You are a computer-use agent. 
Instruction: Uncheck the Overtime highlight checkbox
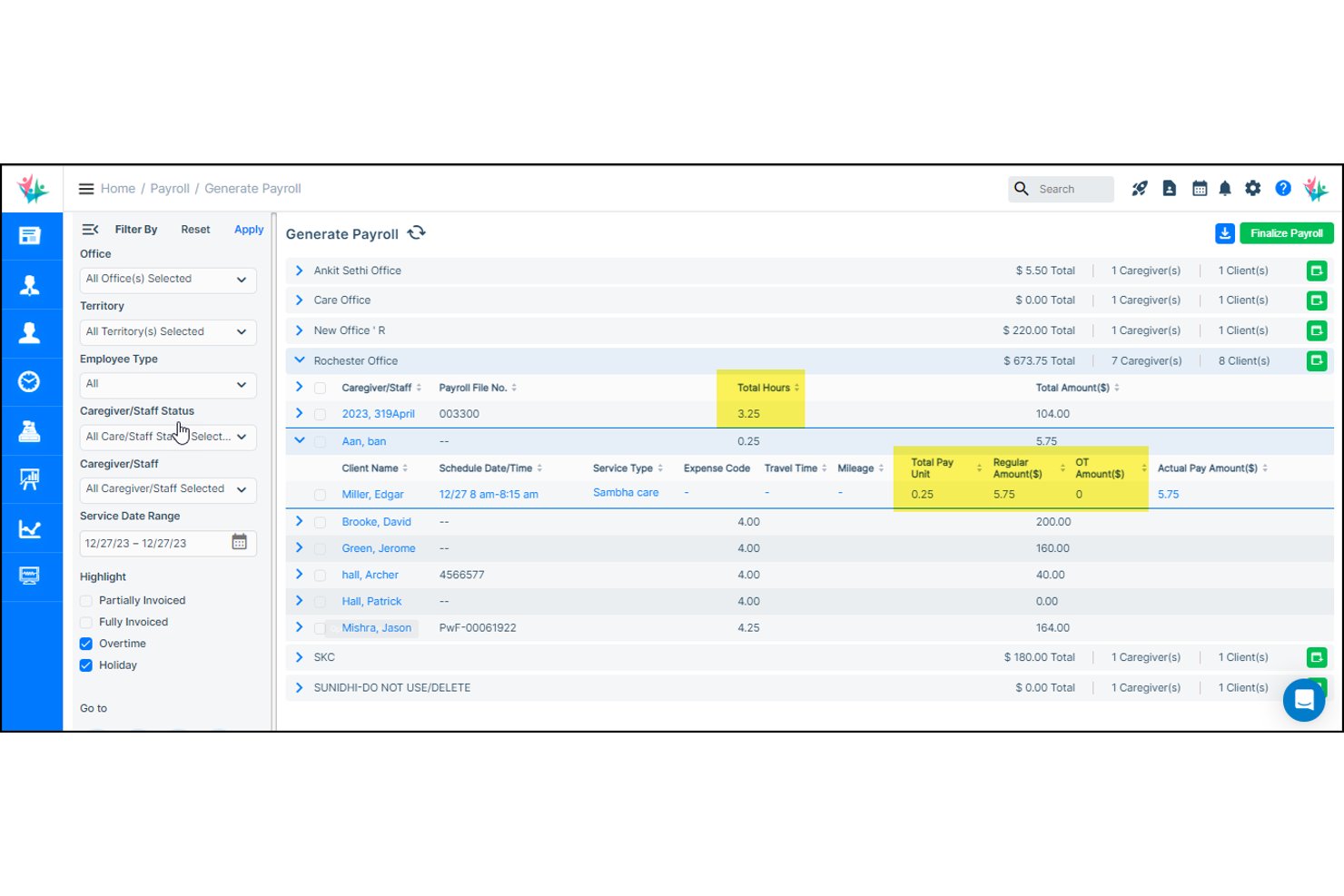pyautogui.click(x=86, y=644)
